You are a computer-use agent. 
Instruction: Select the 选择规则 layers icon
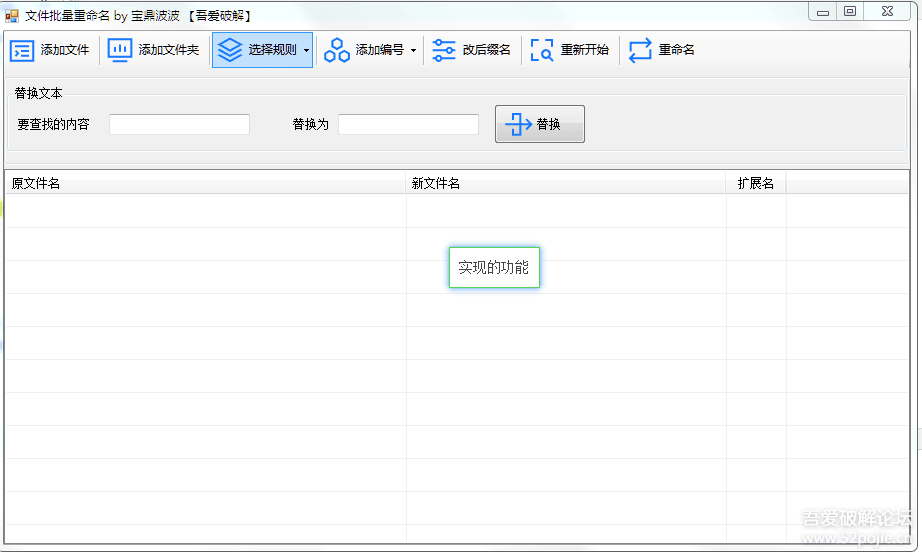click(x=230, y=50)
